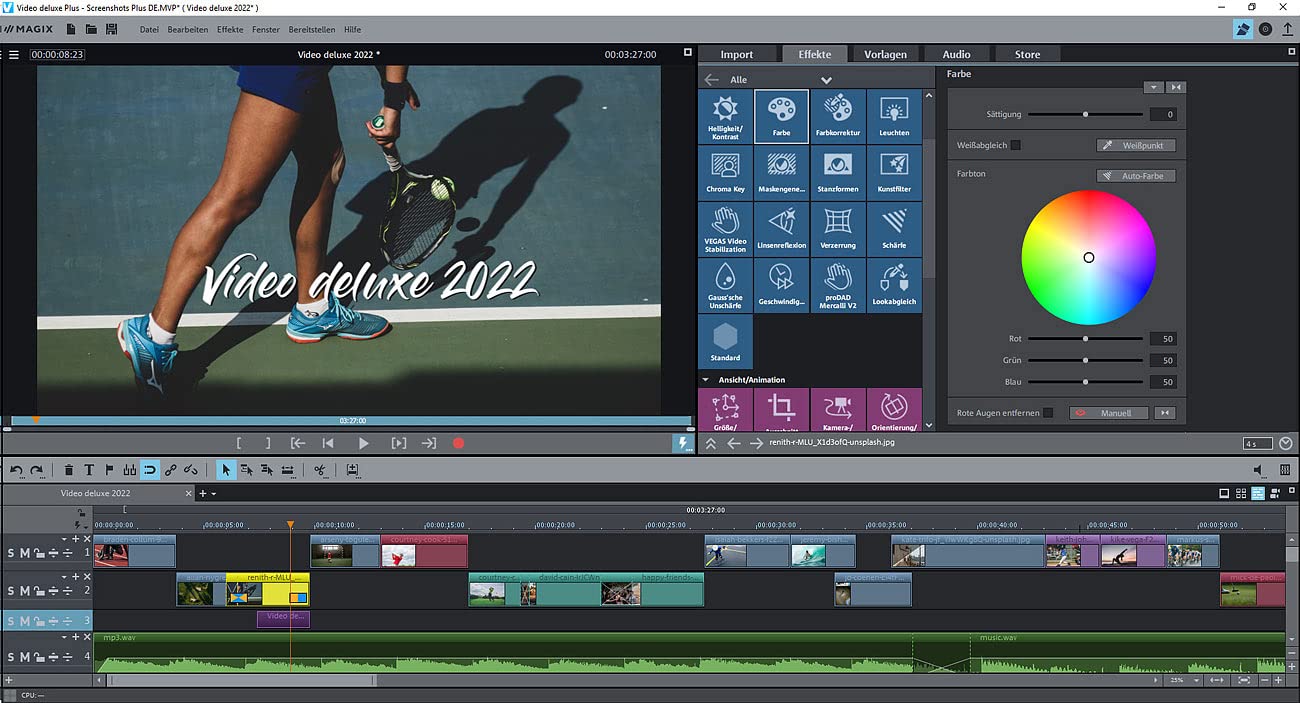
Task: Set a marker with the flag icon
Action: tap(109, 469)
